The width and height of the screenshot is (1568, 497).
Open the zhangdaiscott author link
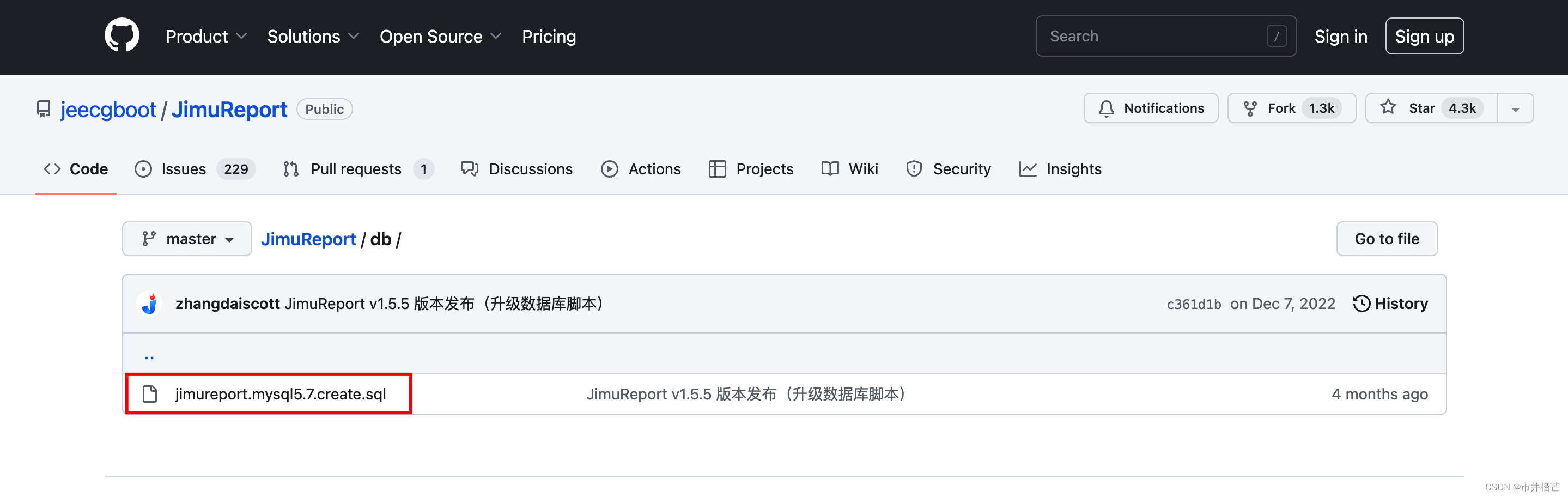coord(228,304)
